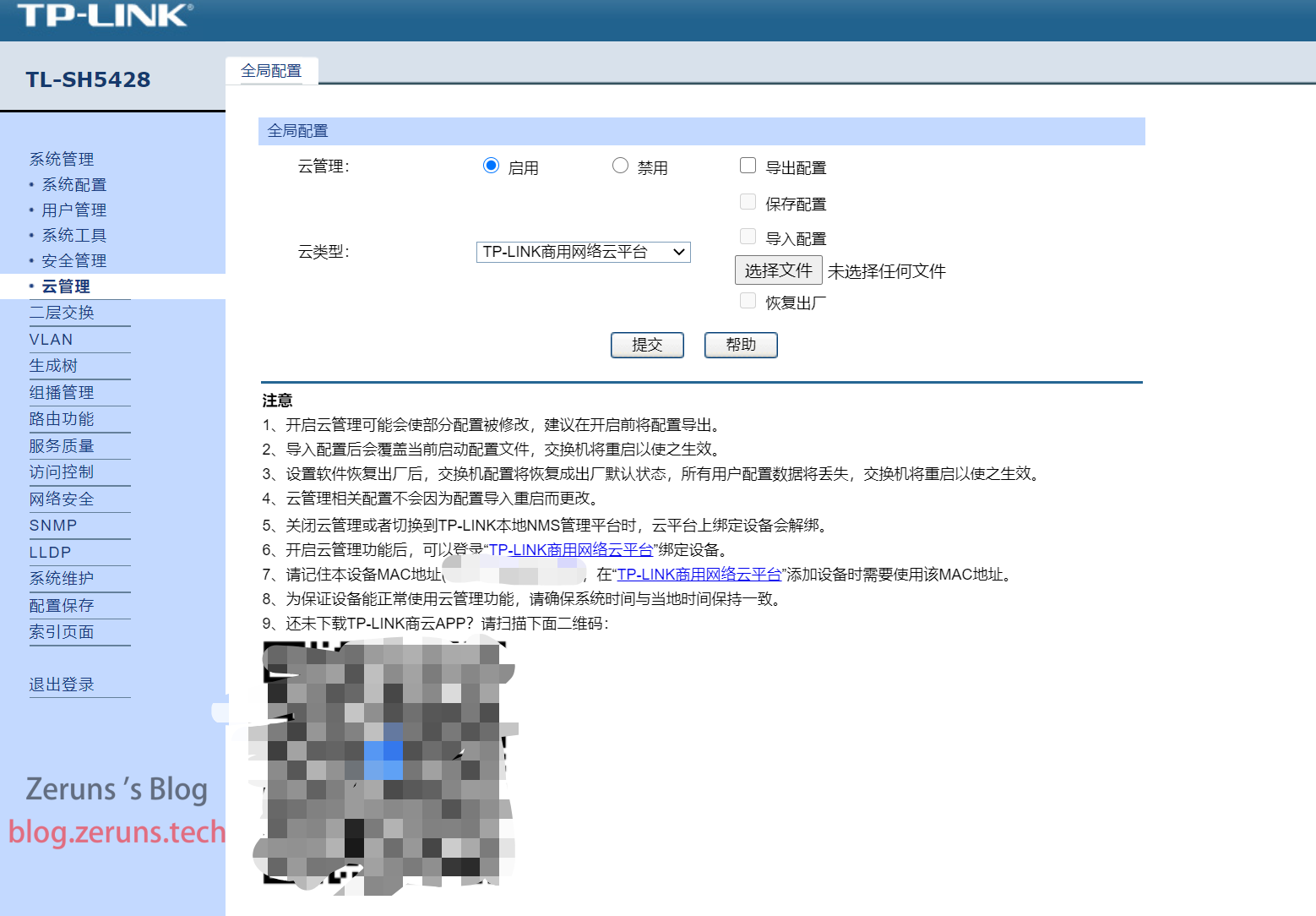Select the 启用 radio button for 云管理
Viewport: 1316px width, 916px height.
point(491,166)
